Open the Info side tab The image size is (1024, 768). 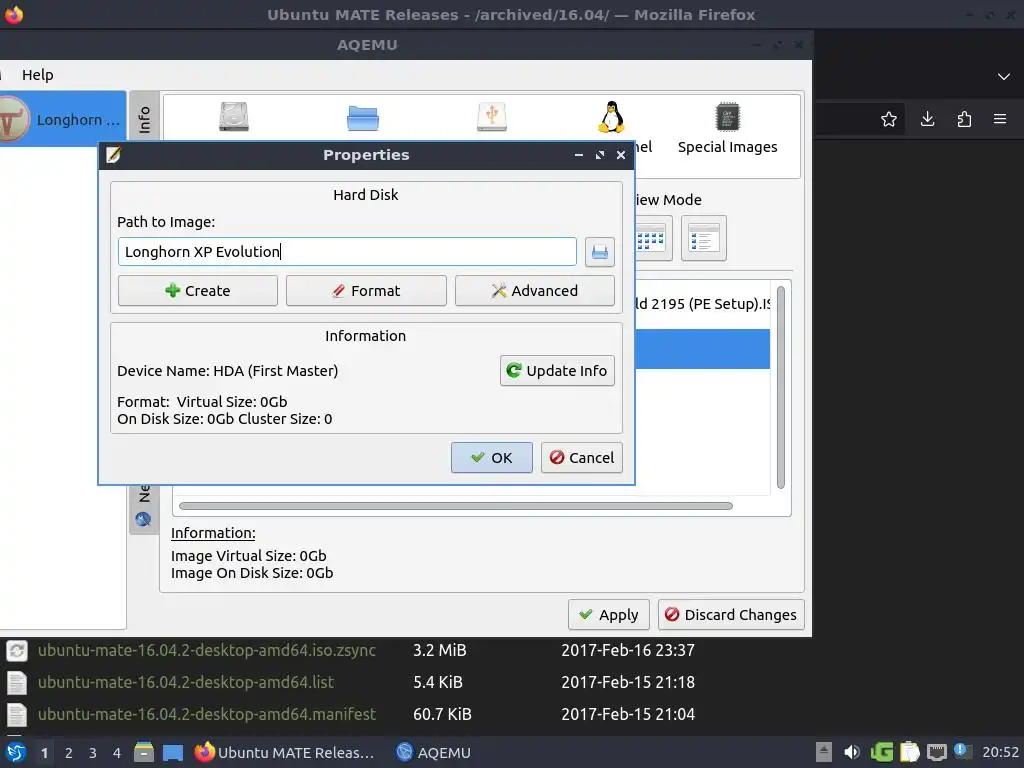pyautogui.click(x=144, y=119)
